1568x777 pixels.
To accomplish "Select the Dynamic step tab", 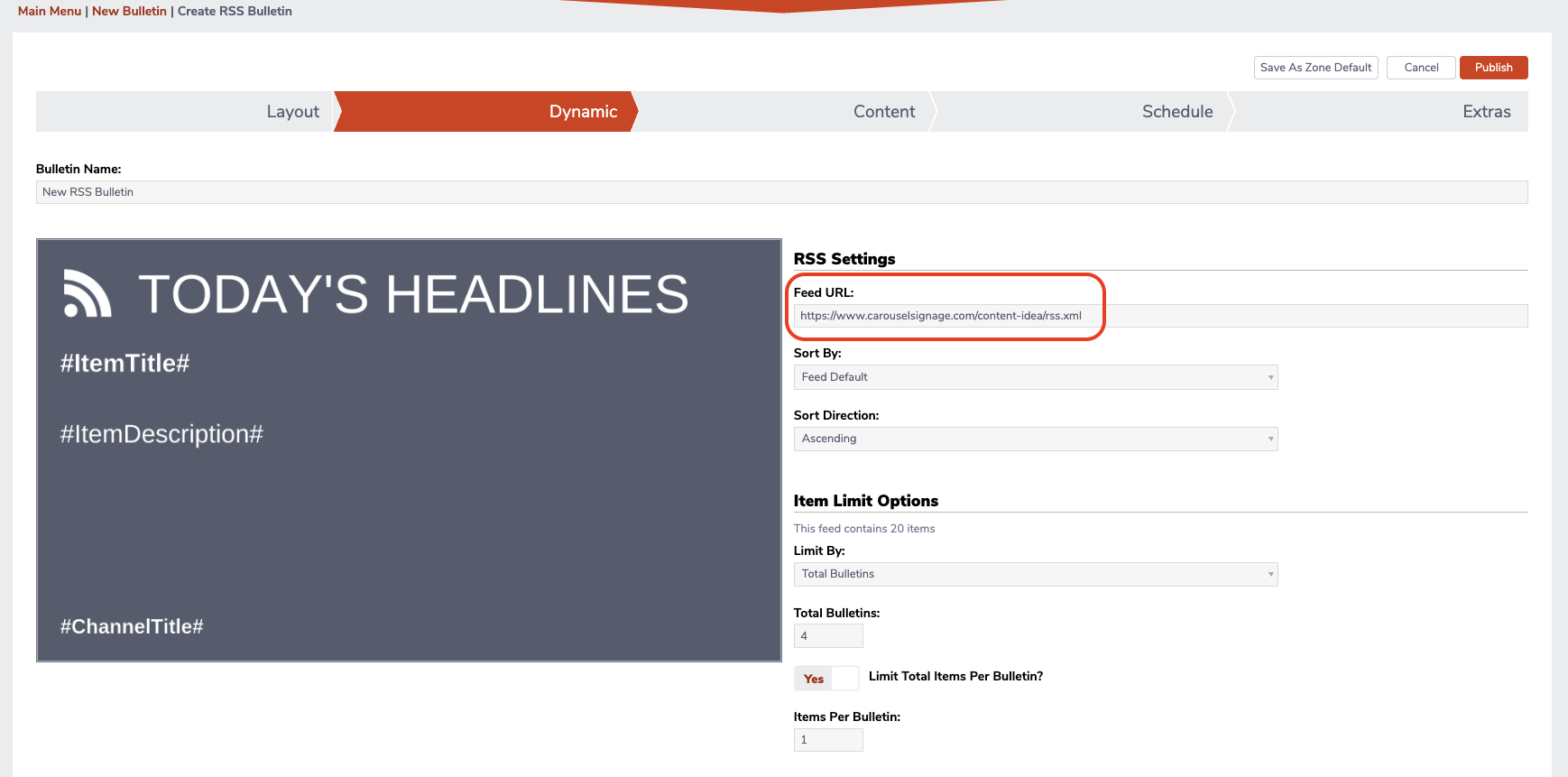I will tap(485, 112).
